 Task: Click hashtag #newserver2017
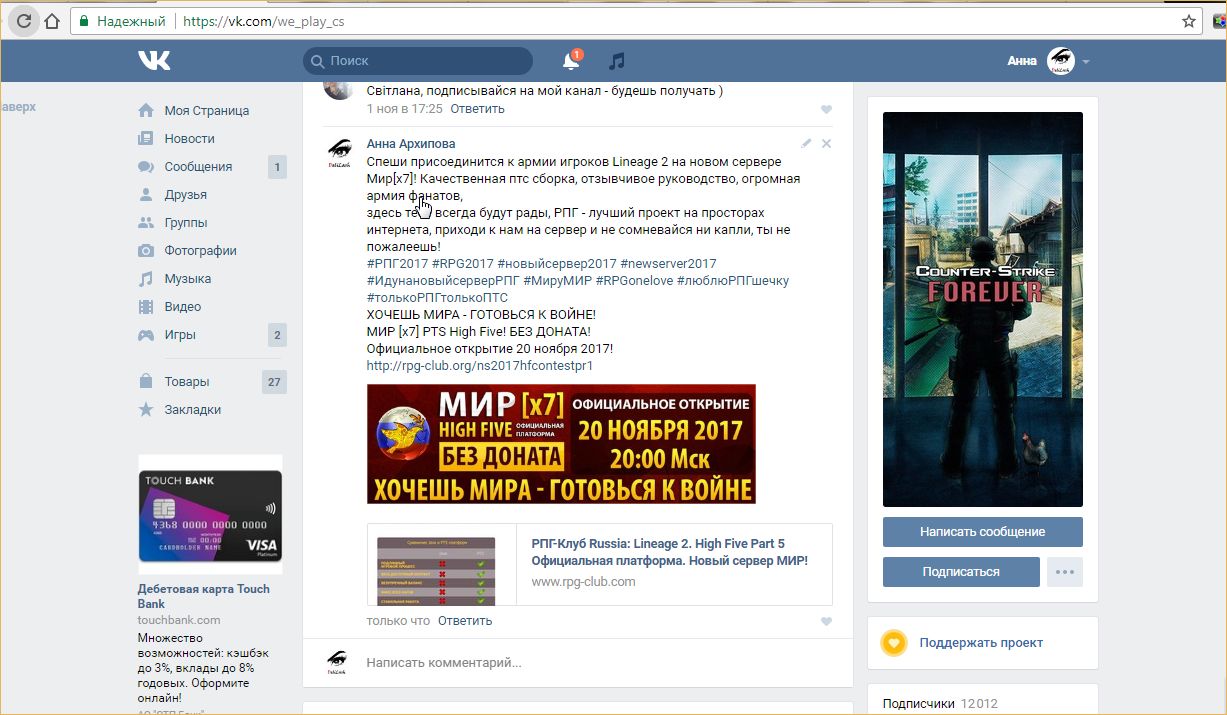pyautogui.click(x=668, y=264)
